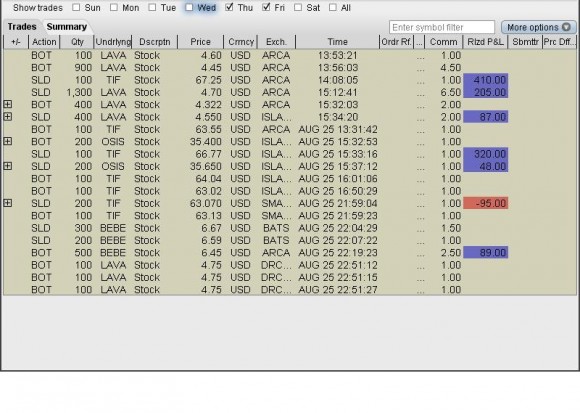
Task: Sort by the Undrlyng column header
Action: pos(113,42)
